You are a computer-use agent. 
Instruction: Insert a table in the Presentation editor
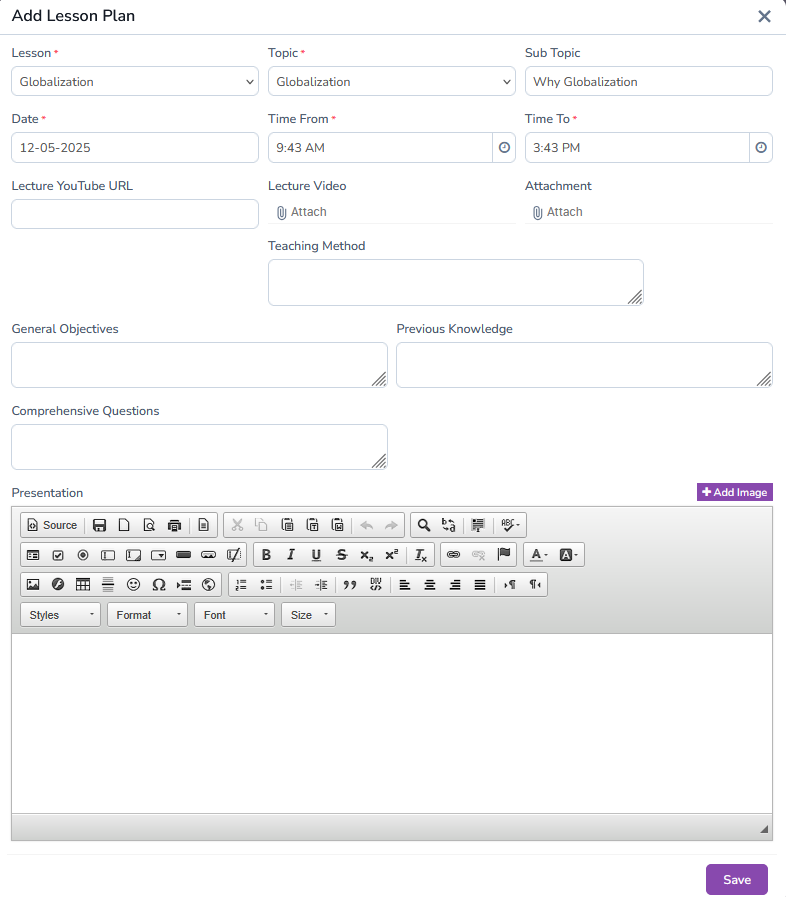(82, 584)
